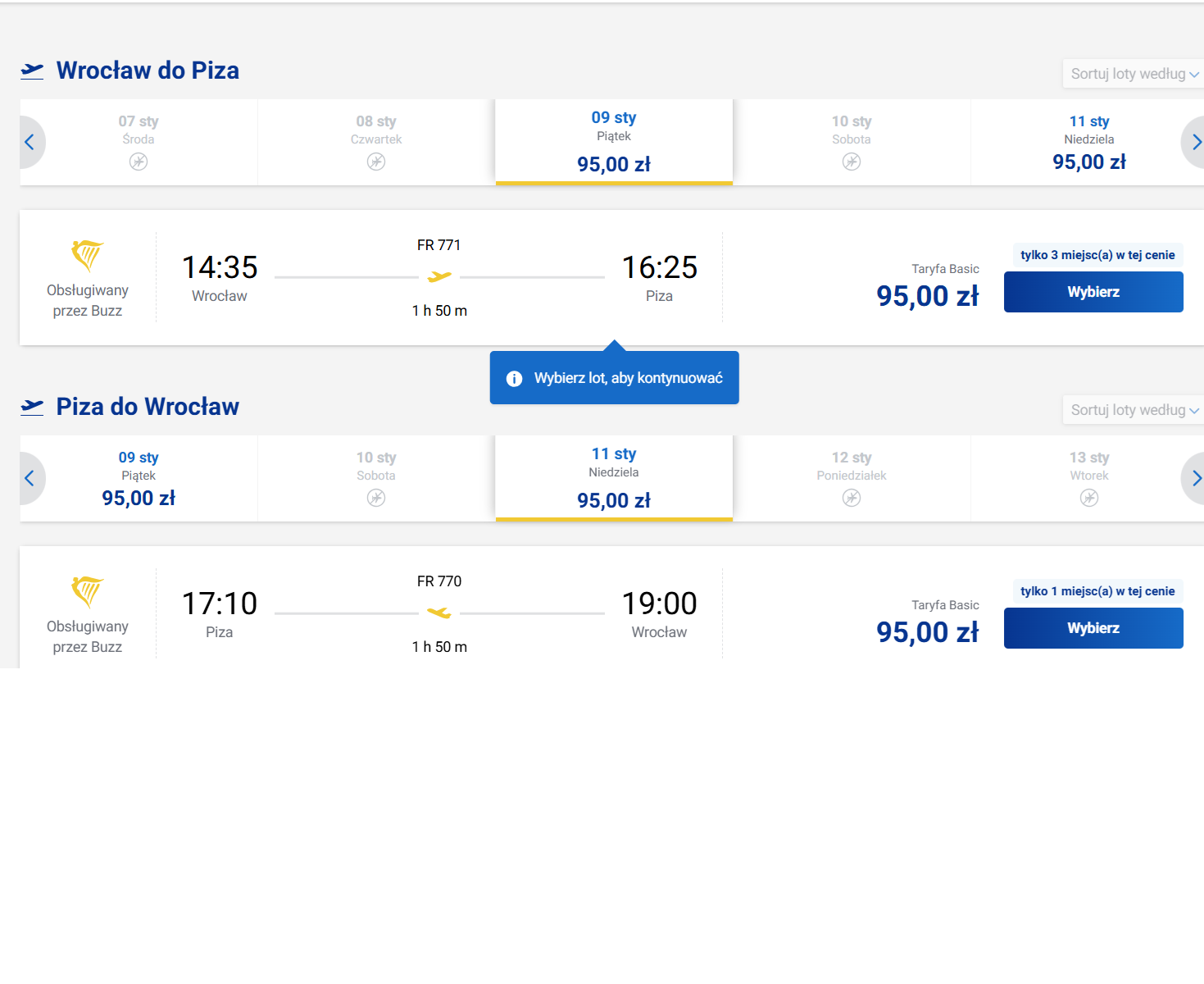Click unavailable 10 sty Sobota outbound date
Image resolution: width=1204 pixels, height=984 pixels.
852,143
